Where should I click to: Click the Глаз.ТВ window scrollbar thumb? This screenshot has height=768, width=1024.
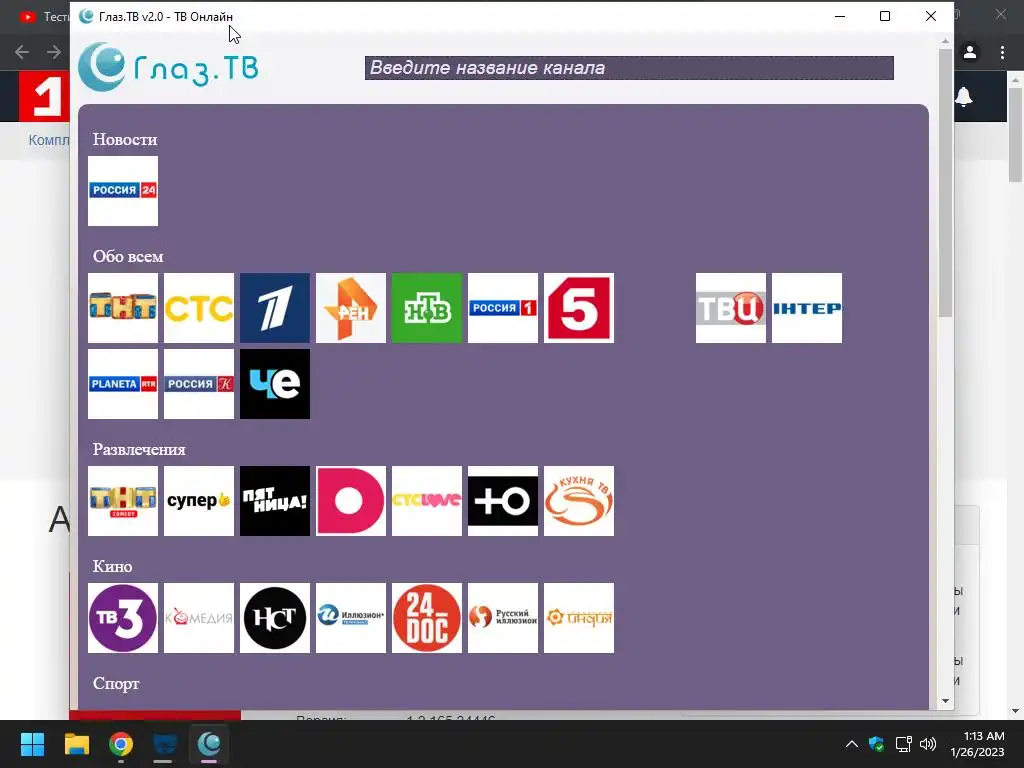point(945,183)
